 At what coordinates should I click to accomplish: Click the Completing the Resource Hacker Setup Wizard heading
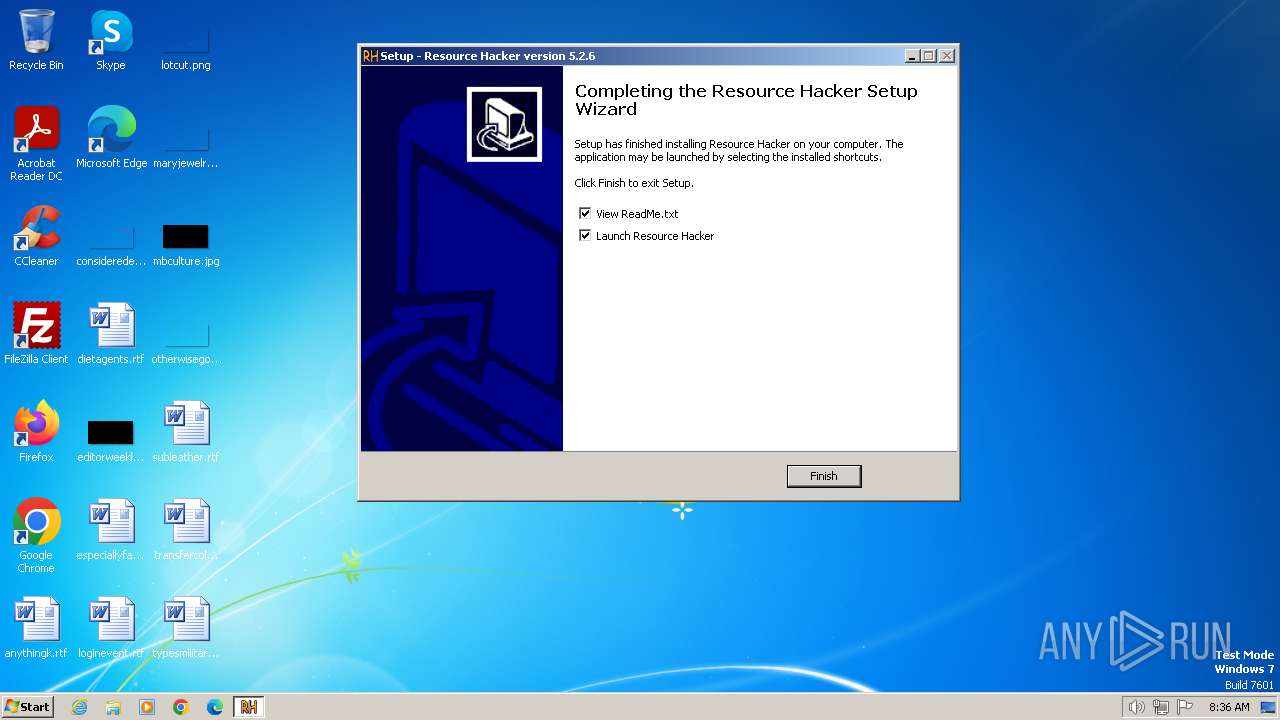point(746,100)
